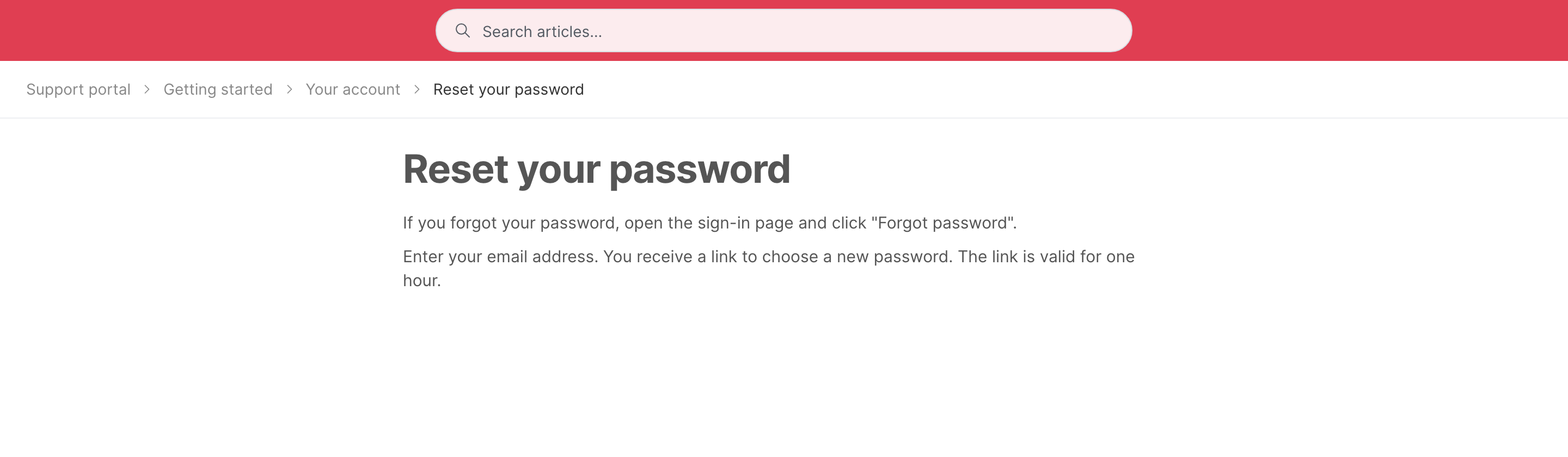
Task: Click the chevron after Your account
Action: pyautogui.click(x=417, y=89)
